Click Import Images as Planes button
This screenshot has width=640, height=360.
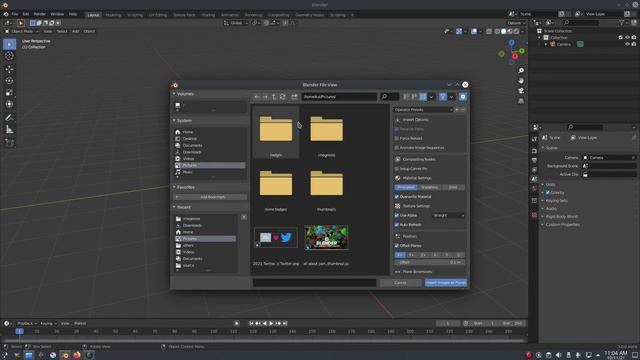coord(446,283)
